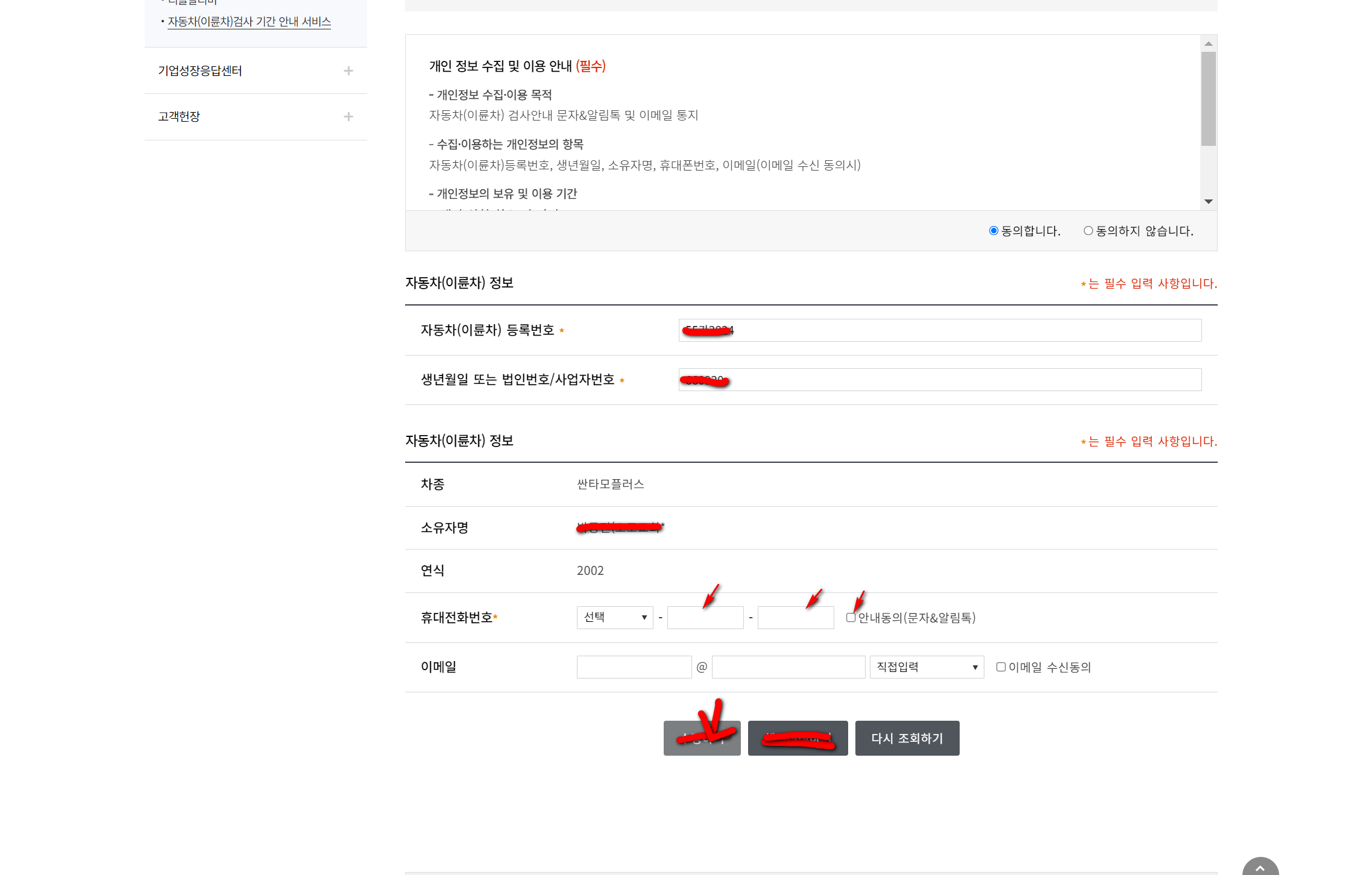Click the phone number middle digits field

705,618
